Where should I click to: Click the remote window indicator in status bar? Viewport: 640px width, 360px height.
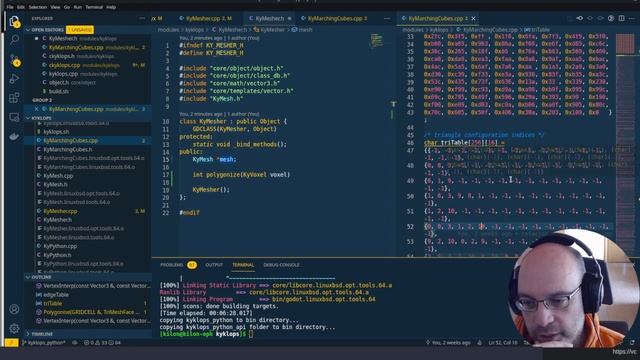point(11,342)
